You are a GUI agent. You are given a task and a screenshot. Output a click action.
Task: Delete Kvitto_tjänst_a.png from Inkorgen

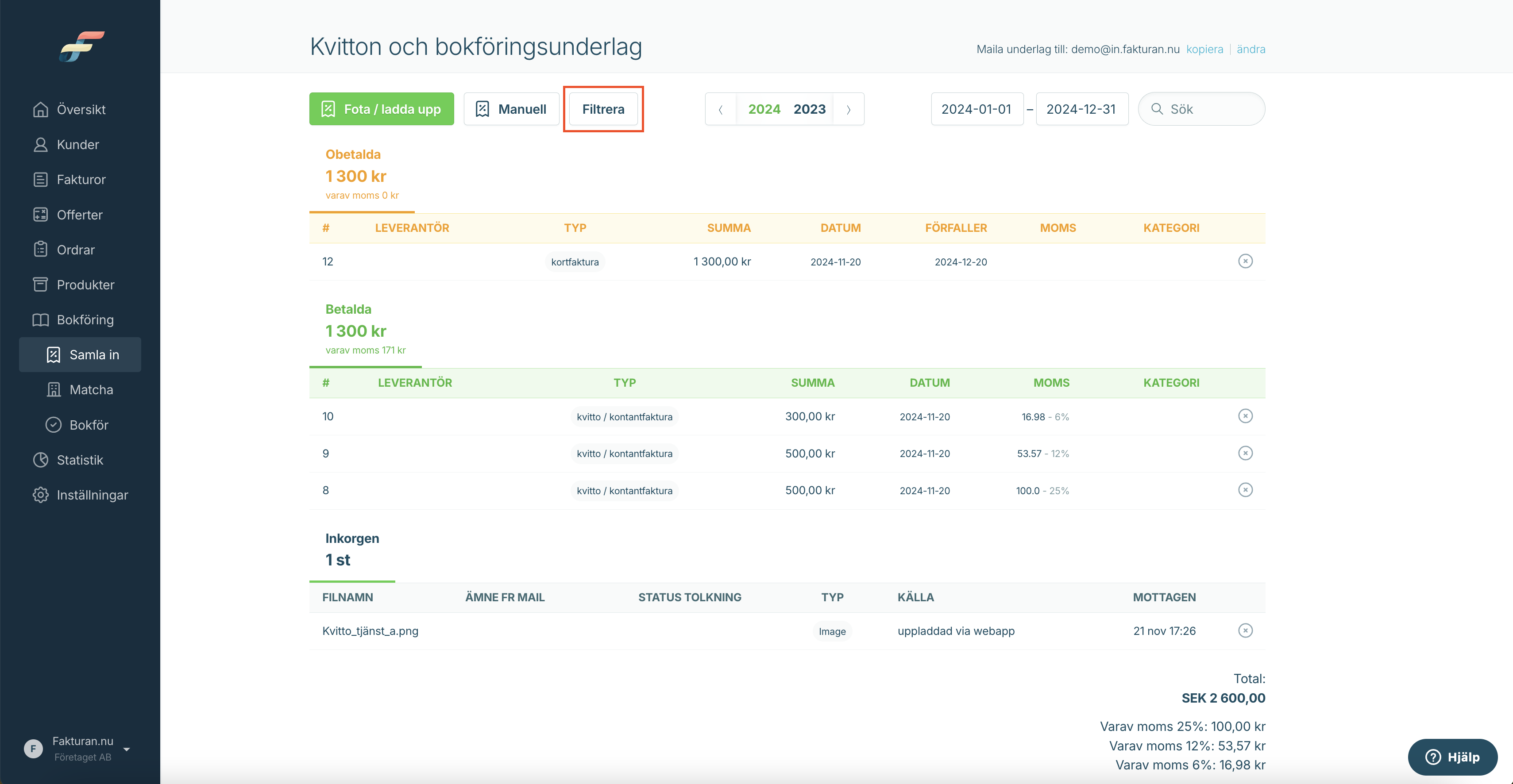click(x=1245, y=631)
